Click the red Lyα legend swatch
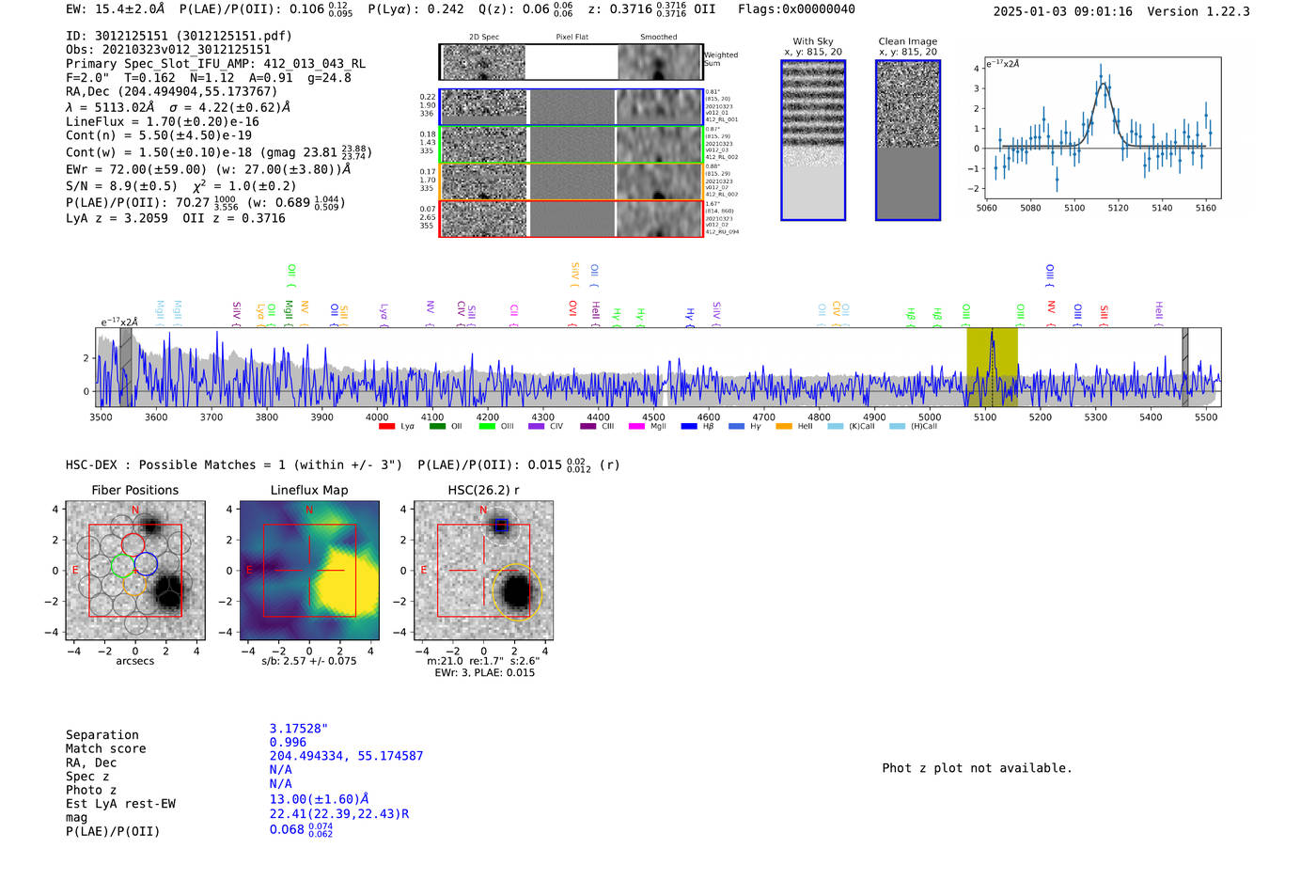Image resolution: width=1316 pixels, height=896 pixels. click(386, 427)
